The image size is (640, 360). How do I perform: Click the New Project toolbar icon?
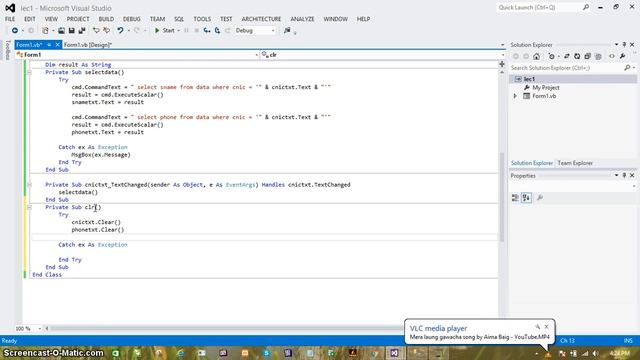(x=45, y=31)
